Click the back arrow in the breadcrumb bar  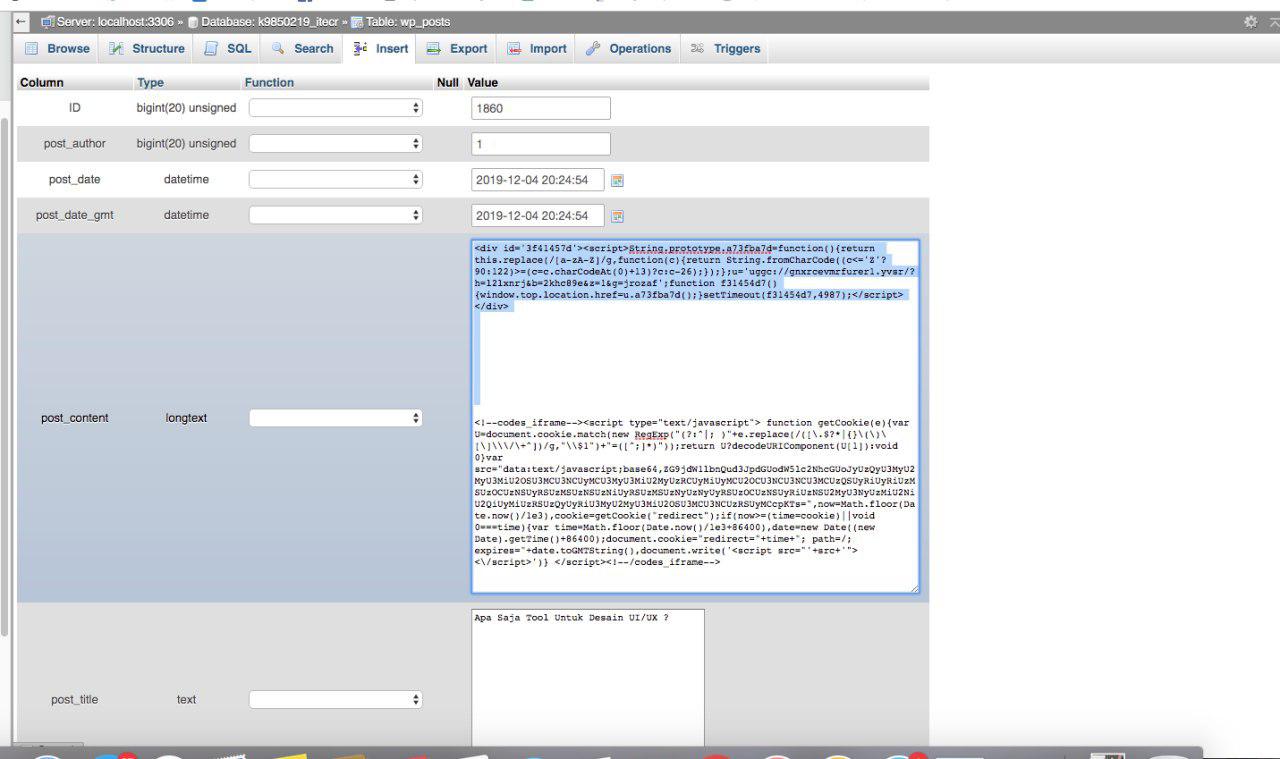point(20,21)
